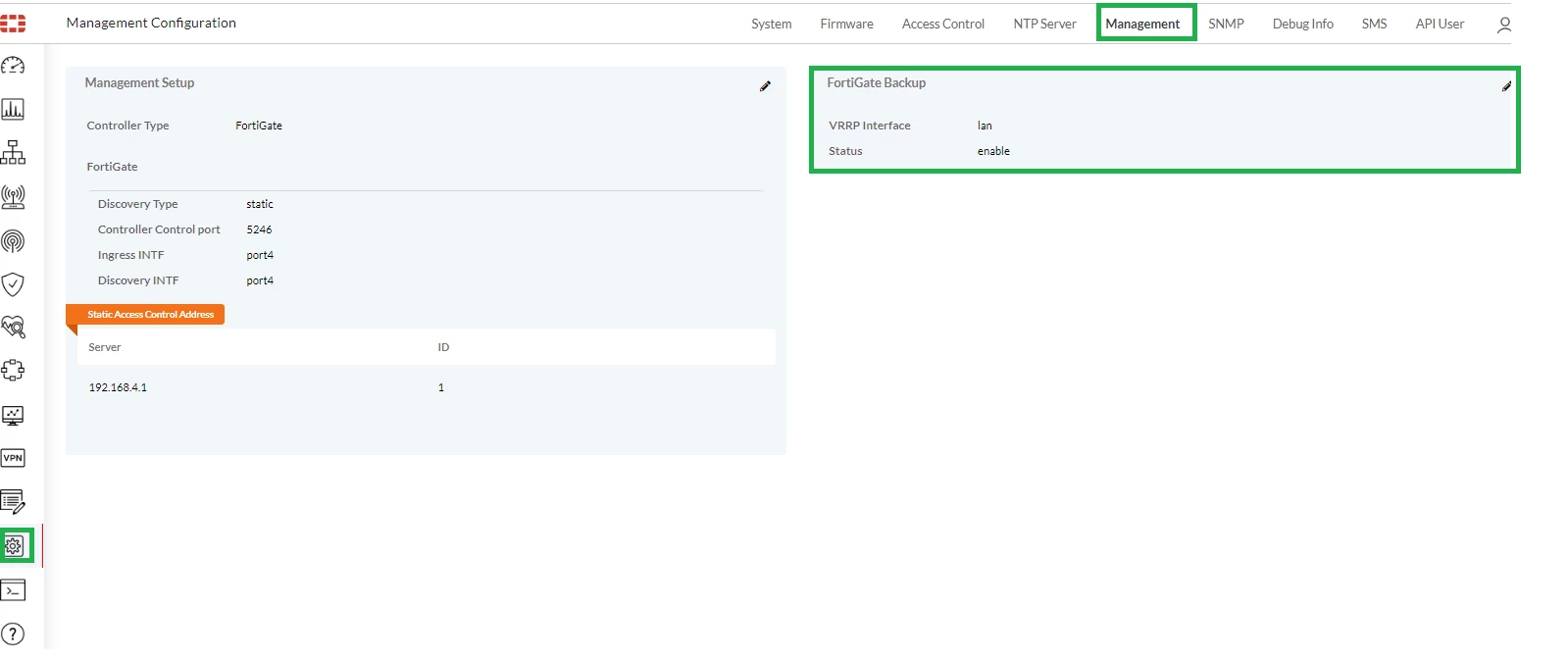This screenshot has height=659, width=1568.
Task: Open the heart health monitor icon
Action: point(13,327)
